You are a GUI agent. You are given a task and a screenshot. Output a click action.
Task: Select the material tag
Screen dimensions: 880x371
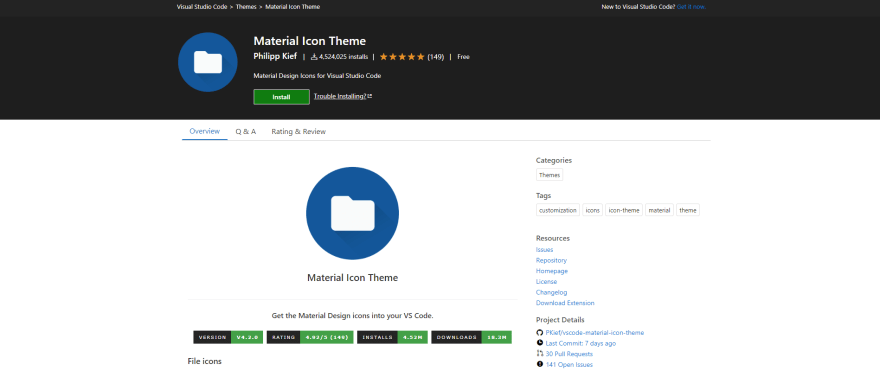pos(659,210)
